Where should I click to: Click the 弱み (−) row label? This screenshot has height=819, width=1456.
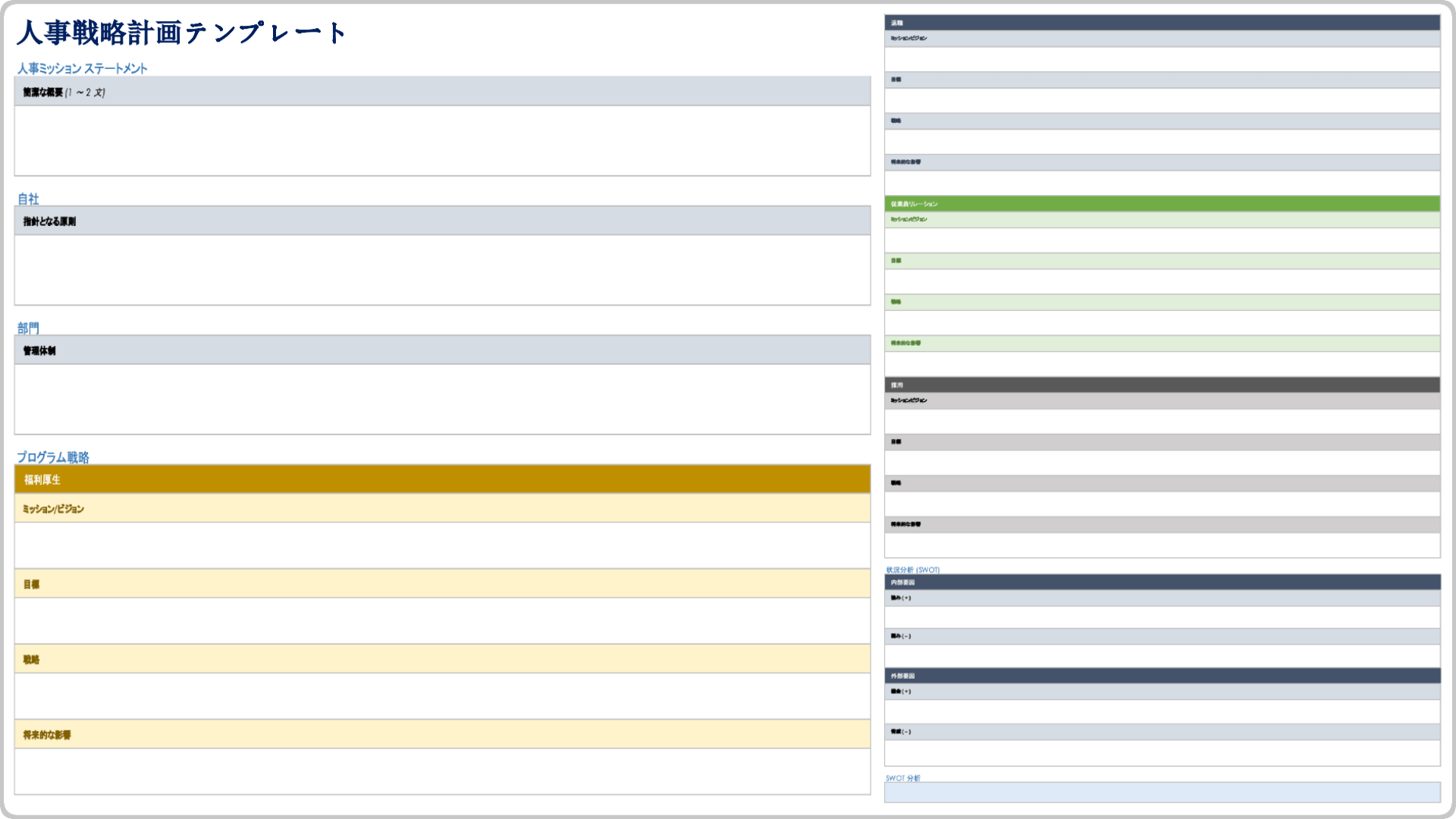(901, 636)
